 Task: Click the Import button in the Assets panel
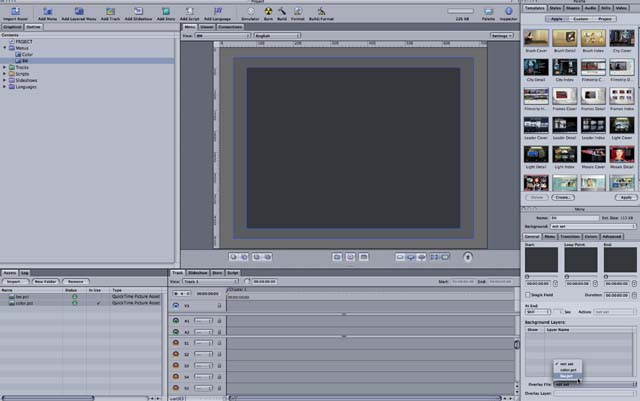click(x=14, y=282)
